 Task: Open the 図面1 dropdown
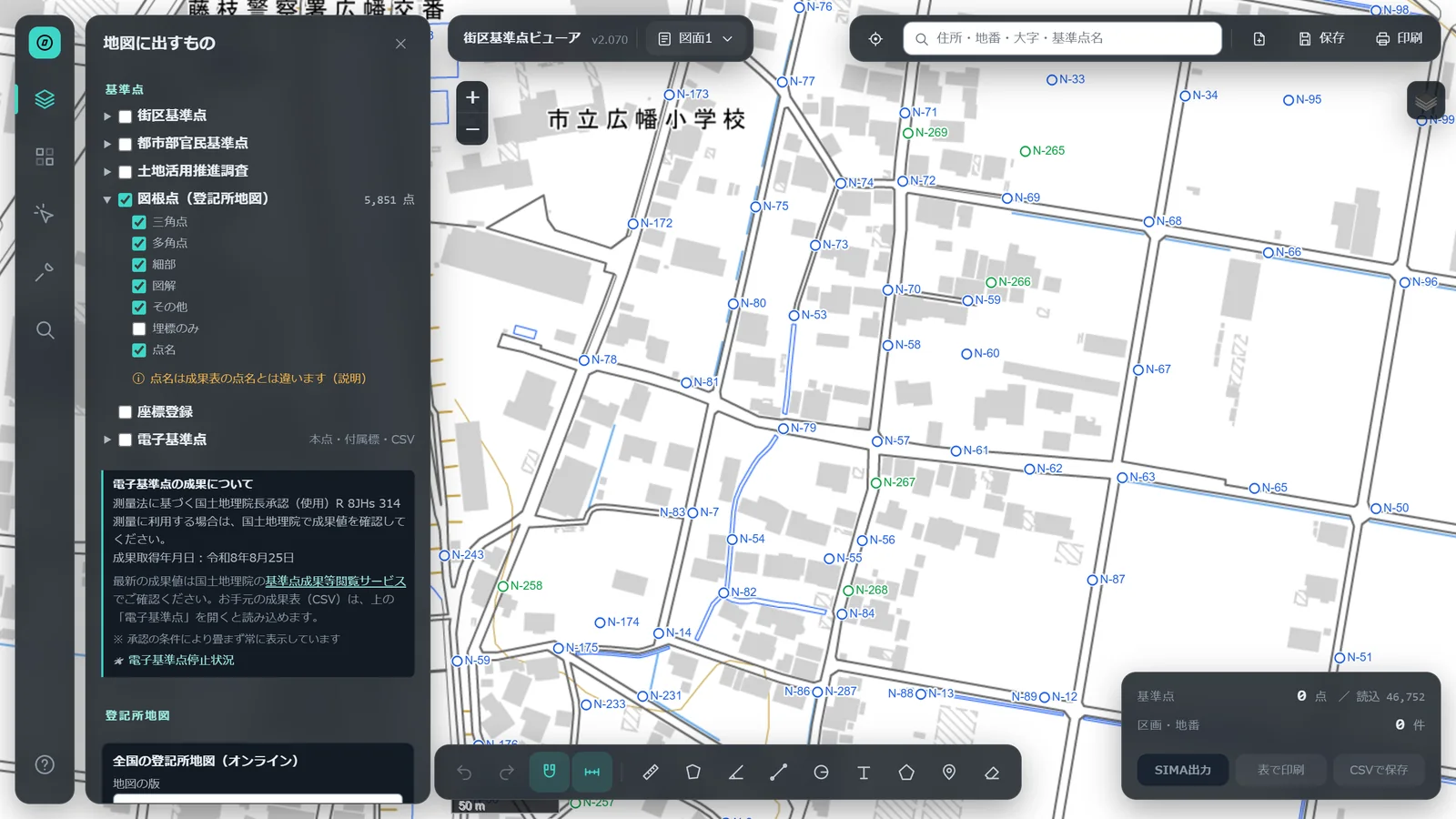695,38
